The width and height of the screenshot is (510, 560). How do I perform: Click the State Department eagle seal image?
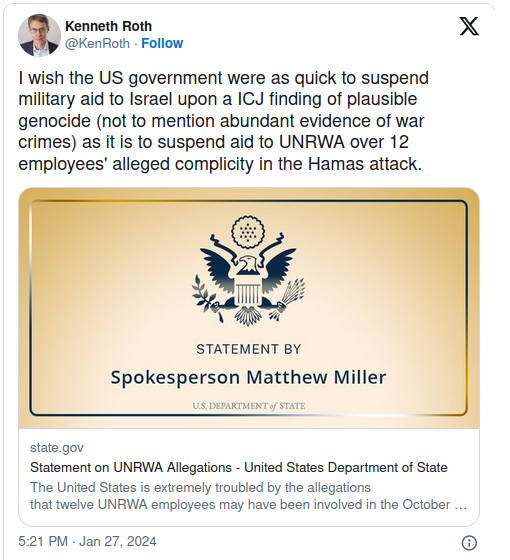click(x=248, y=270)
